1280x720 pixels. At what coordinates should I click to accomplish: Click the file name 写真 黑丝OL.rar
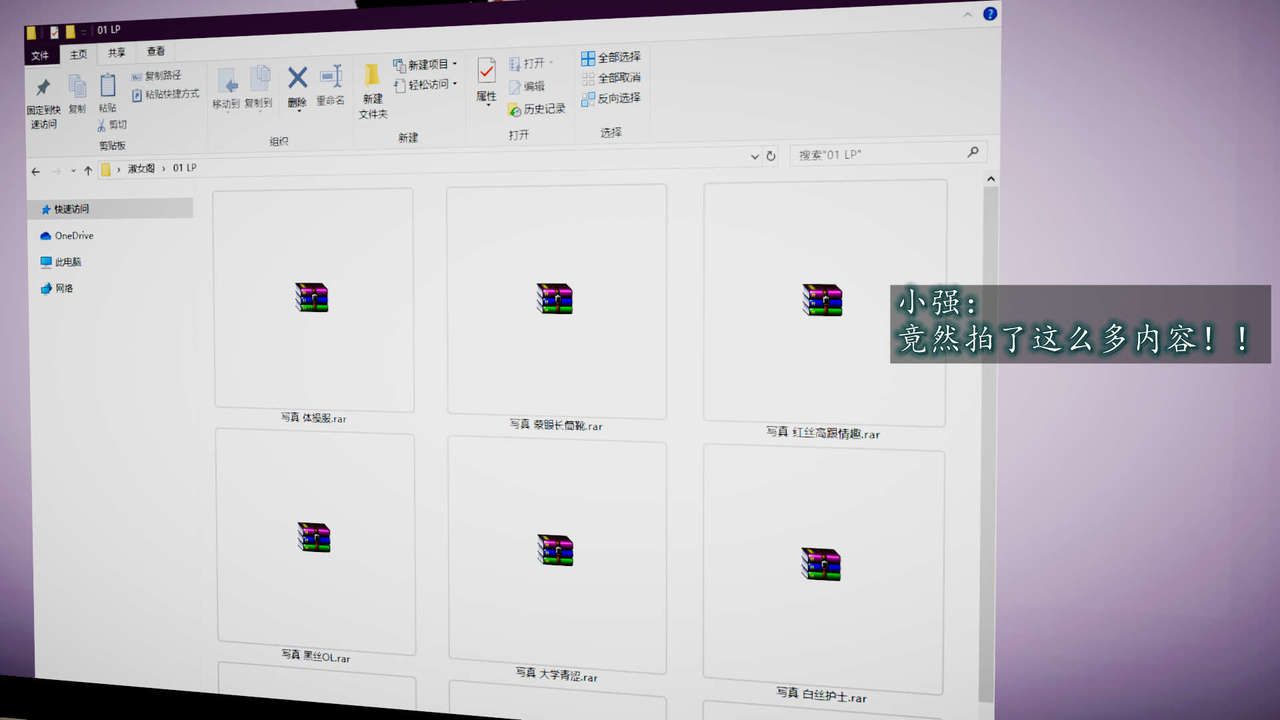click(316, 656)
